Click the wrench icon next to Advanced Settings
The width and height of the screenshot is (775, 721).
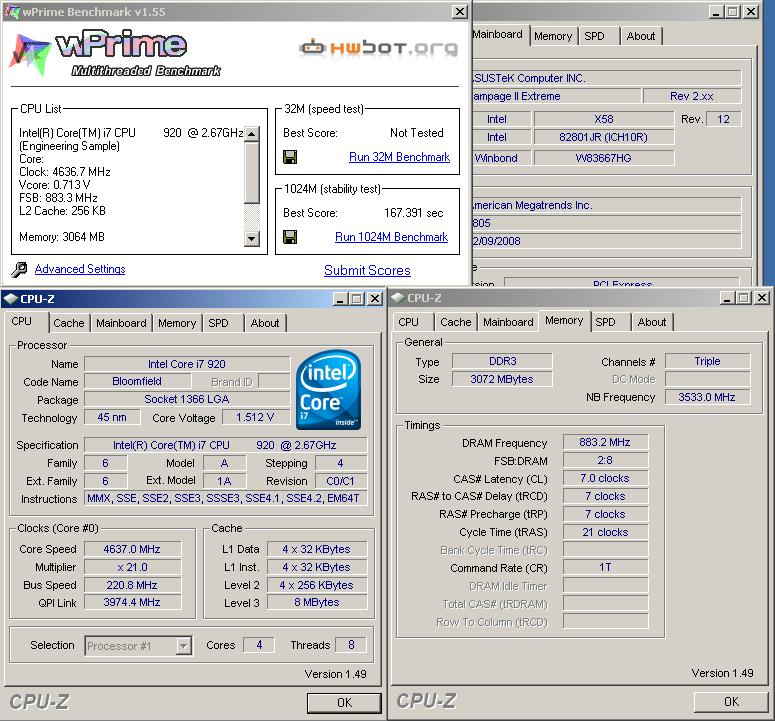point(19,269)
